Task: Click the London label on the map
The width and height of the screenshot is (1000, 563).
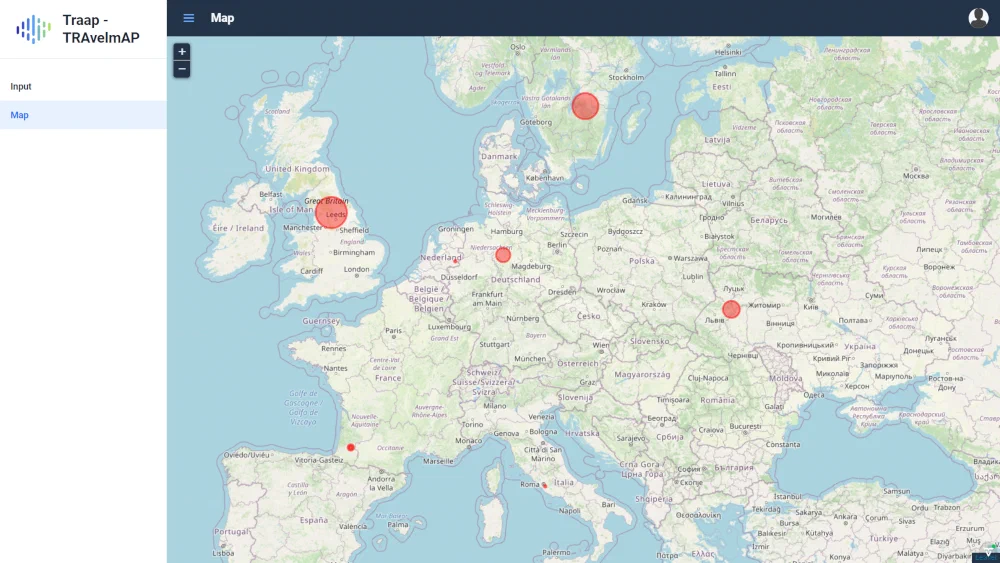Action: tap(357, 269)
